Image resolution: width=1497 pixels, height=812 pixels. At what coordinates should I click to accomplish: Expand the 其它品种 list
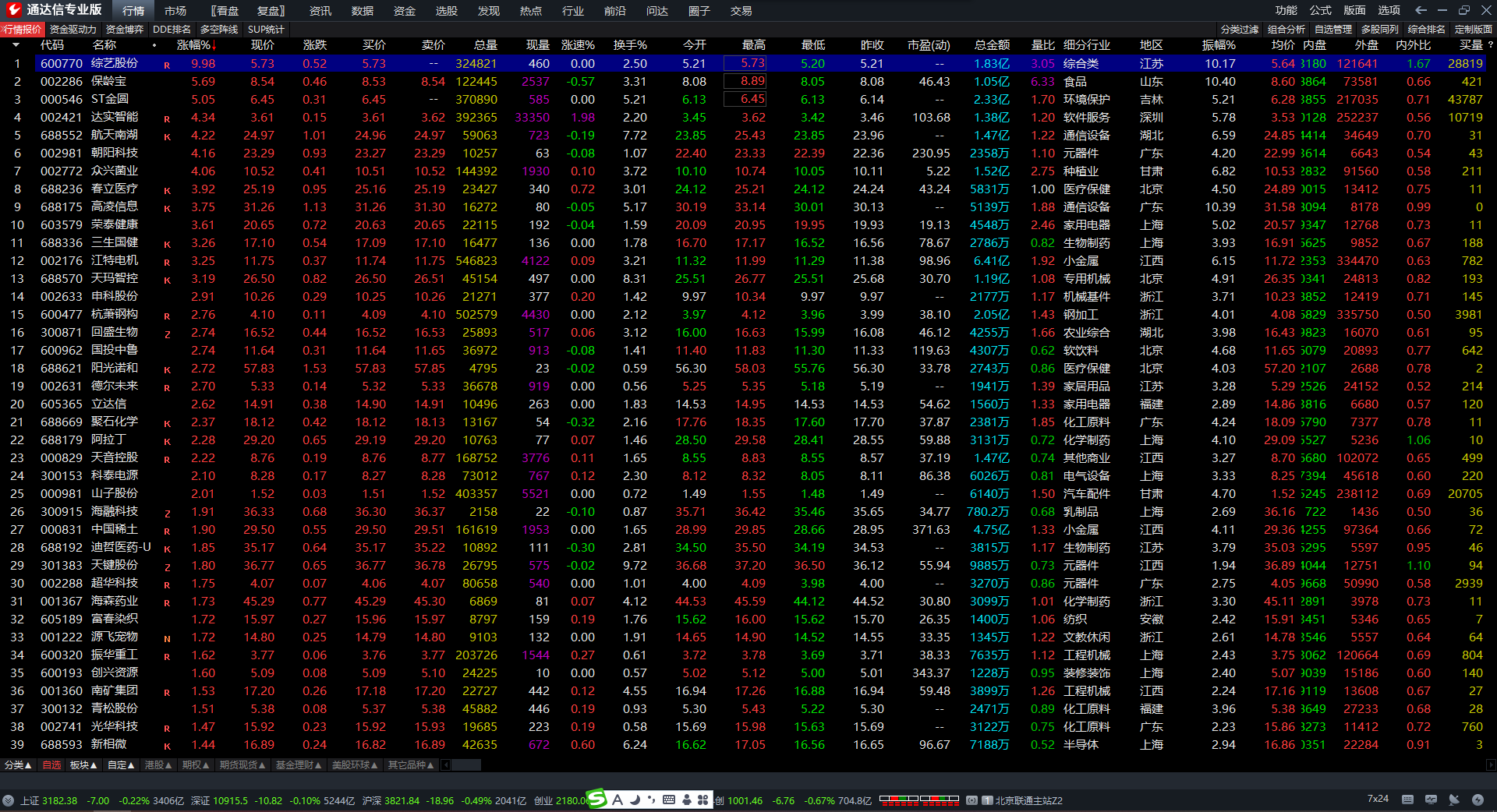[x=411, y=765]
